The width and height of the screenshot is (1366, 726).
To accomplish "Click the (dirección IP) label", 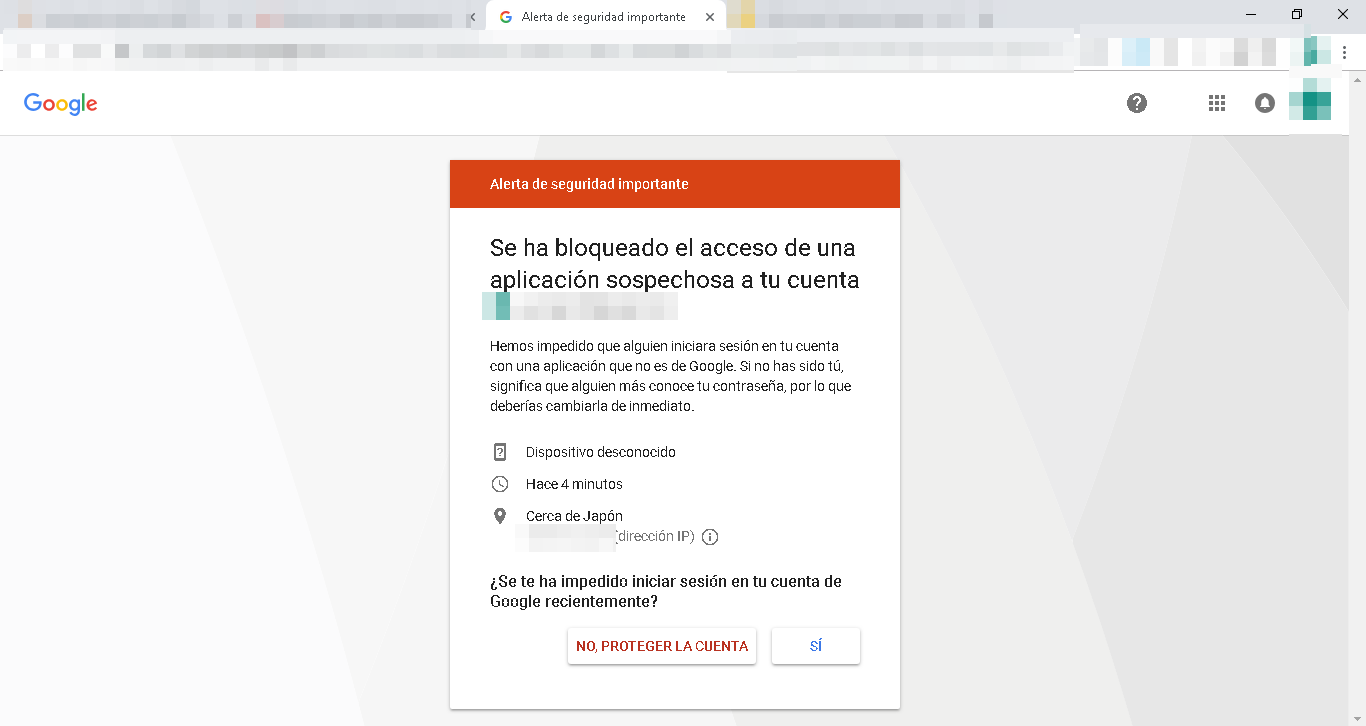I will [x=655, y=537].
